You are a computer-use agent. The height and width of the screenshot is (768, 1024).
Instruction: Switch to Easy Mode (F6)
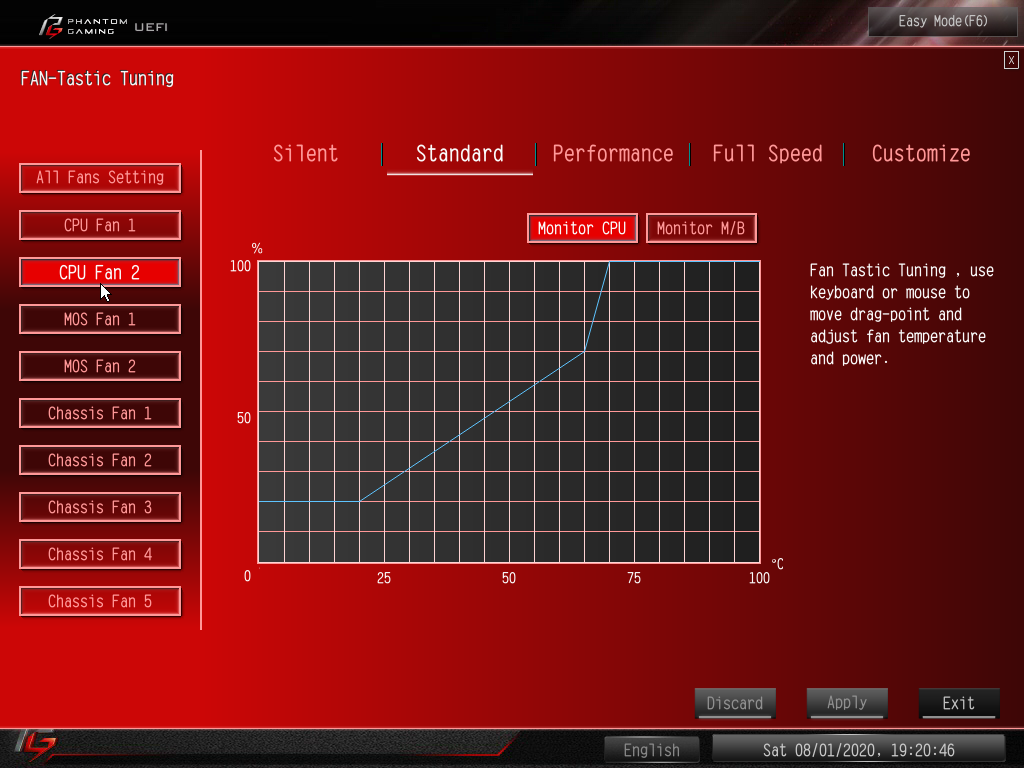click(x=942, y=22)
